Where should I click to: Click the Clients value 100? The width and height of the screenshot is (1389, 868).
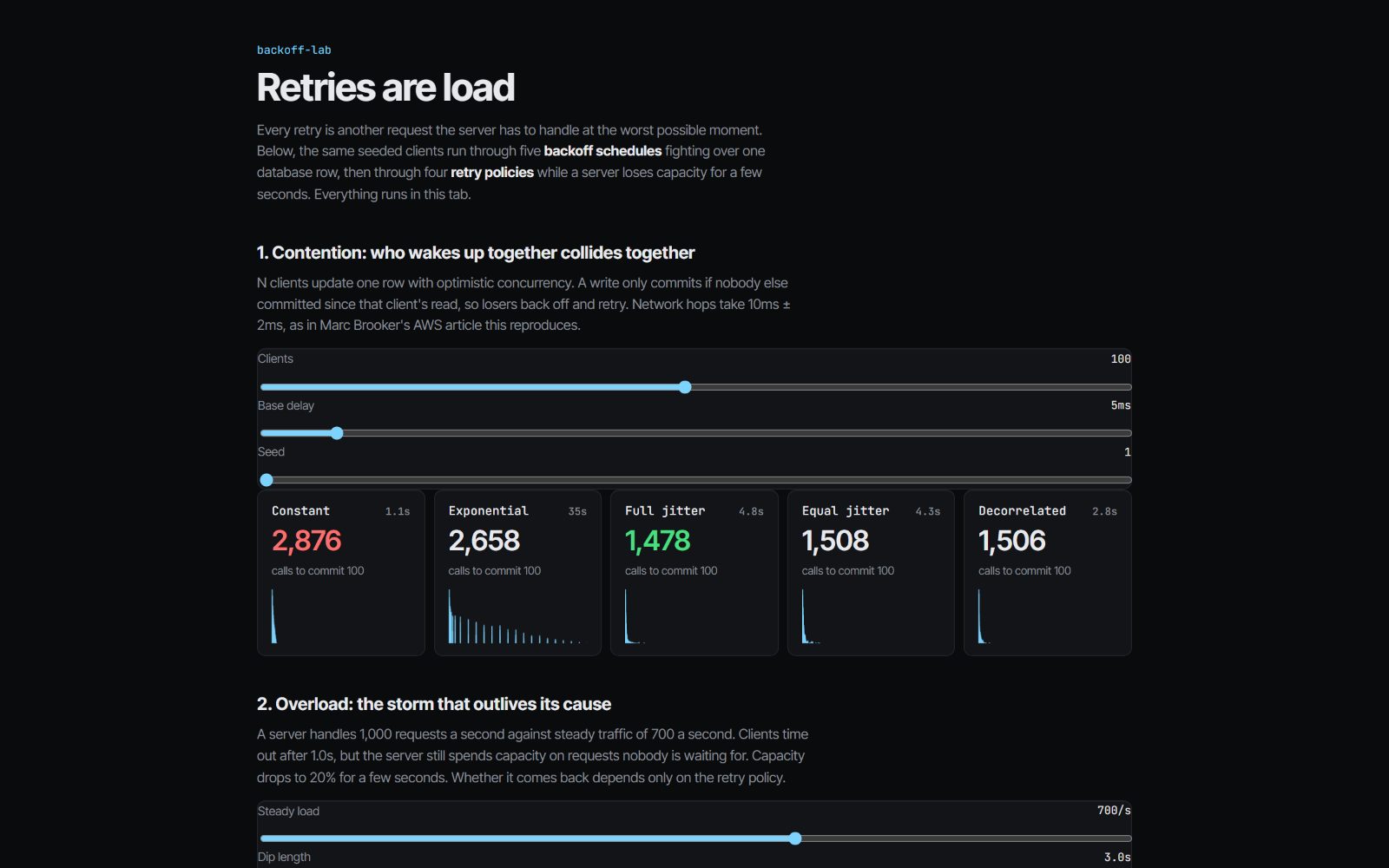click(x=1121, y=359)
